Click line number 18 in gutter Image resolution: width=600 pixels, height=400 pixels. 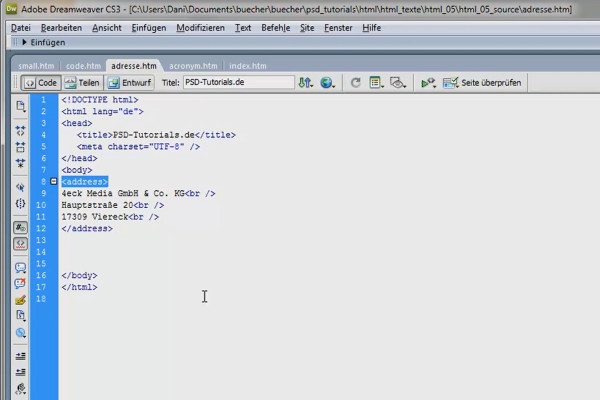41,299
